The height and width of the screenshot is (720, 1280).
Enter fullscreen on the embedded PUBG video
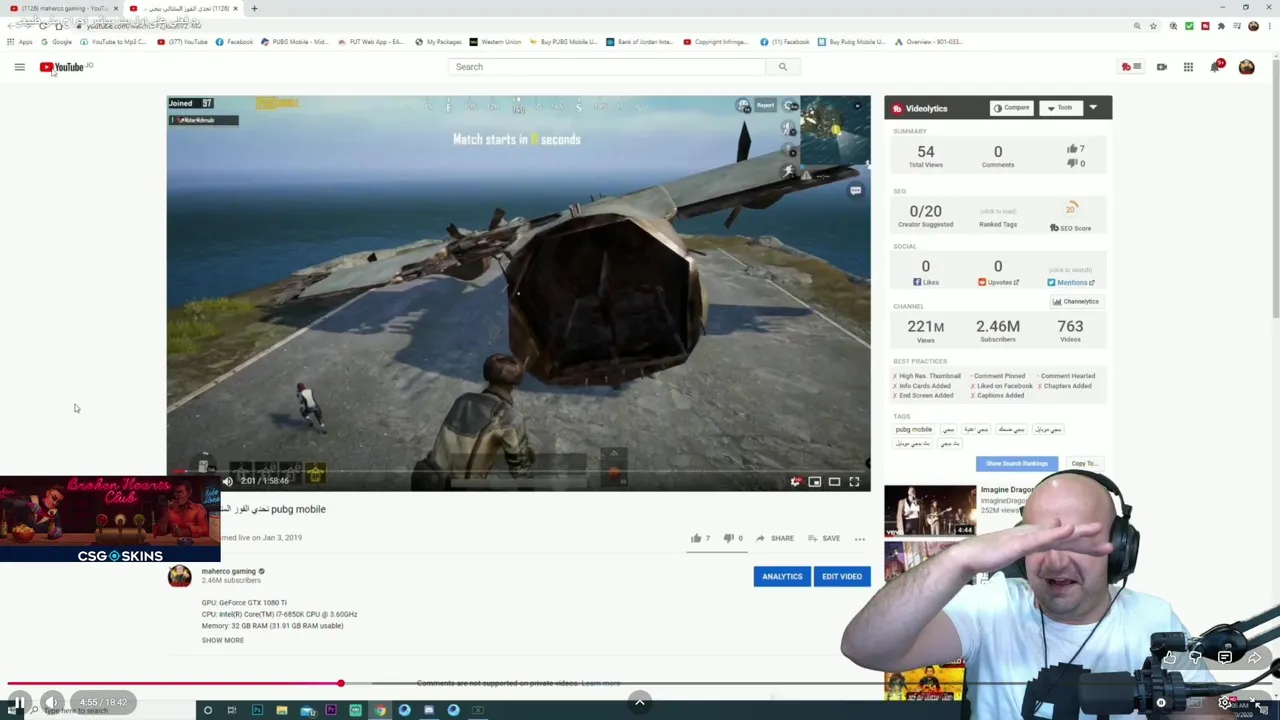[x=854, y=482]
